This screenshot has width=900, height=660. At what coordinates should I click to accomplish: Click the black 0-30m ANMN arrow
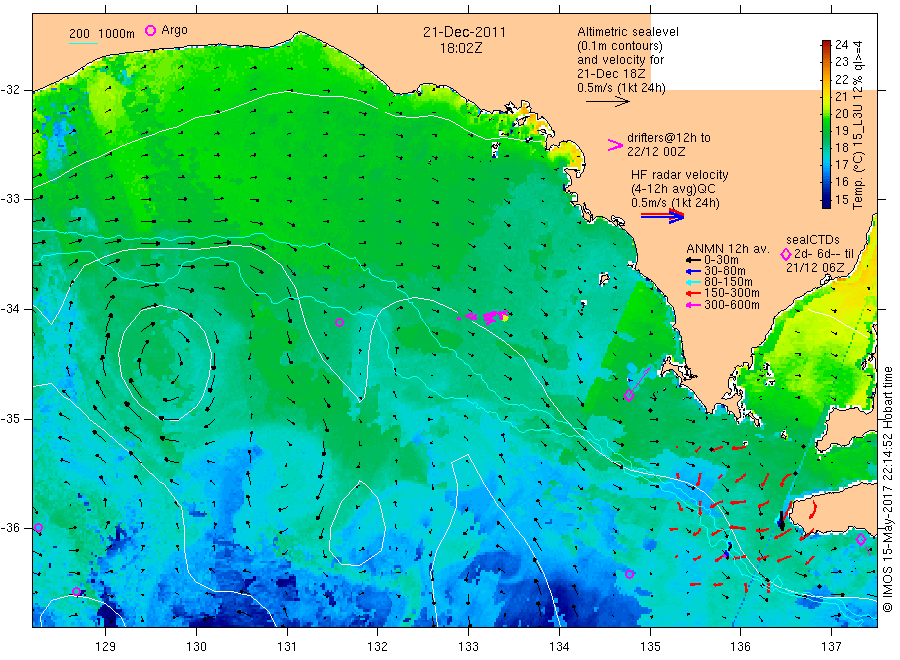693,260
